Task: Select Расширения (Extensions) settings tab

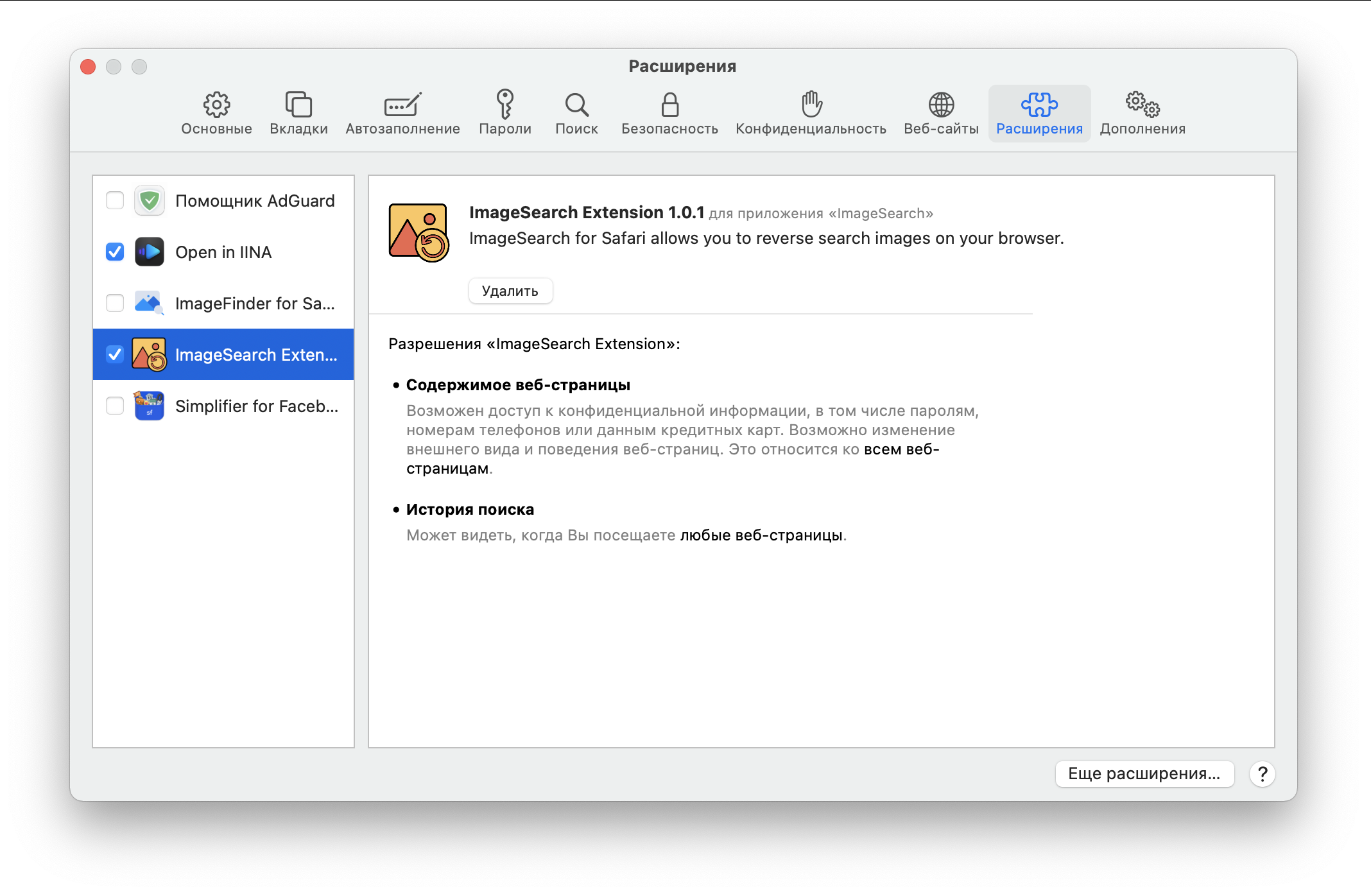Action: 1039,112
